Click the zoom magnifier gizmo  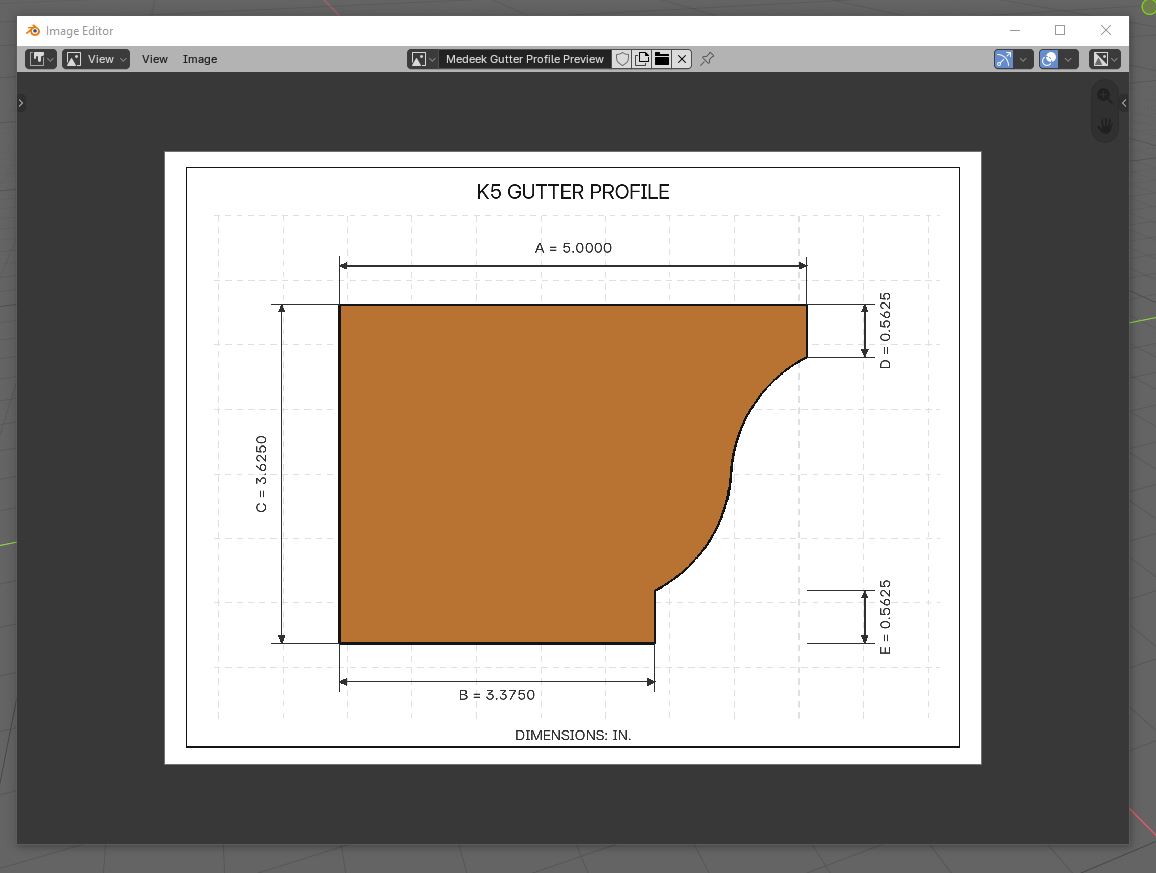tap(1104, 96)
